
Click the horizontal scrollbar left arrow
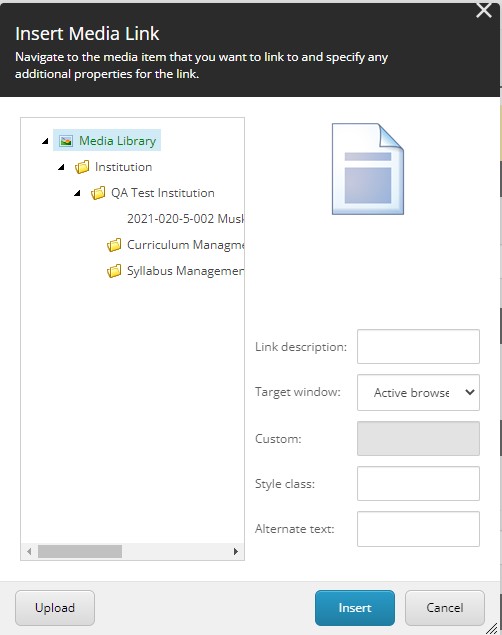click(x=29, y=552)
